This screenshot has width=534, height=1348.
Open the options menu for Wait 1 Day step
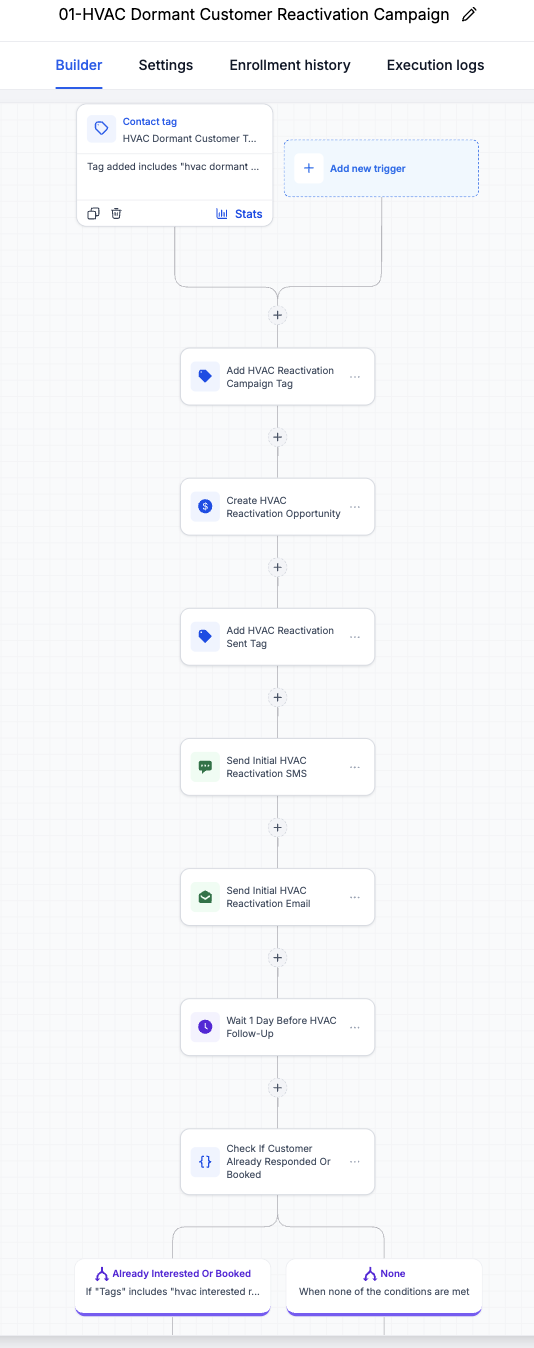(355, 1027)
